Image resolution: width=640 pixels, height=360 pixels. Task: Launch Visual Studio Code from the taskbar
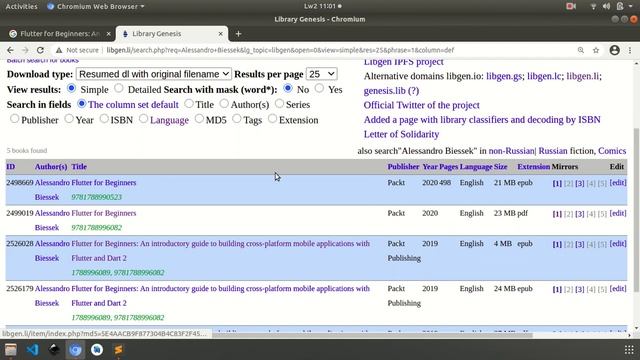click(x=32, y=350)
